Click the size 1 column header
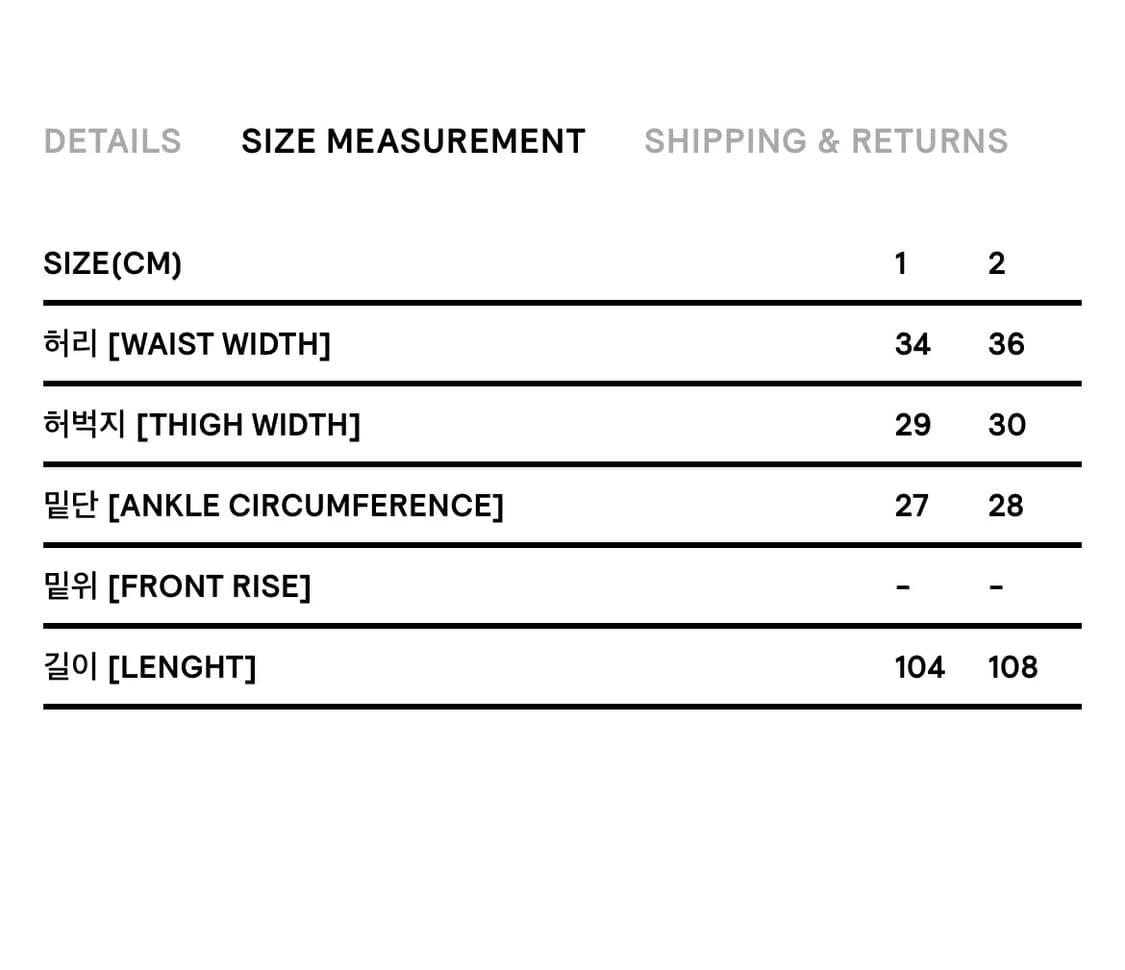Image resolution: width=1125 pixels, height=970 pixels. [901, 264]
